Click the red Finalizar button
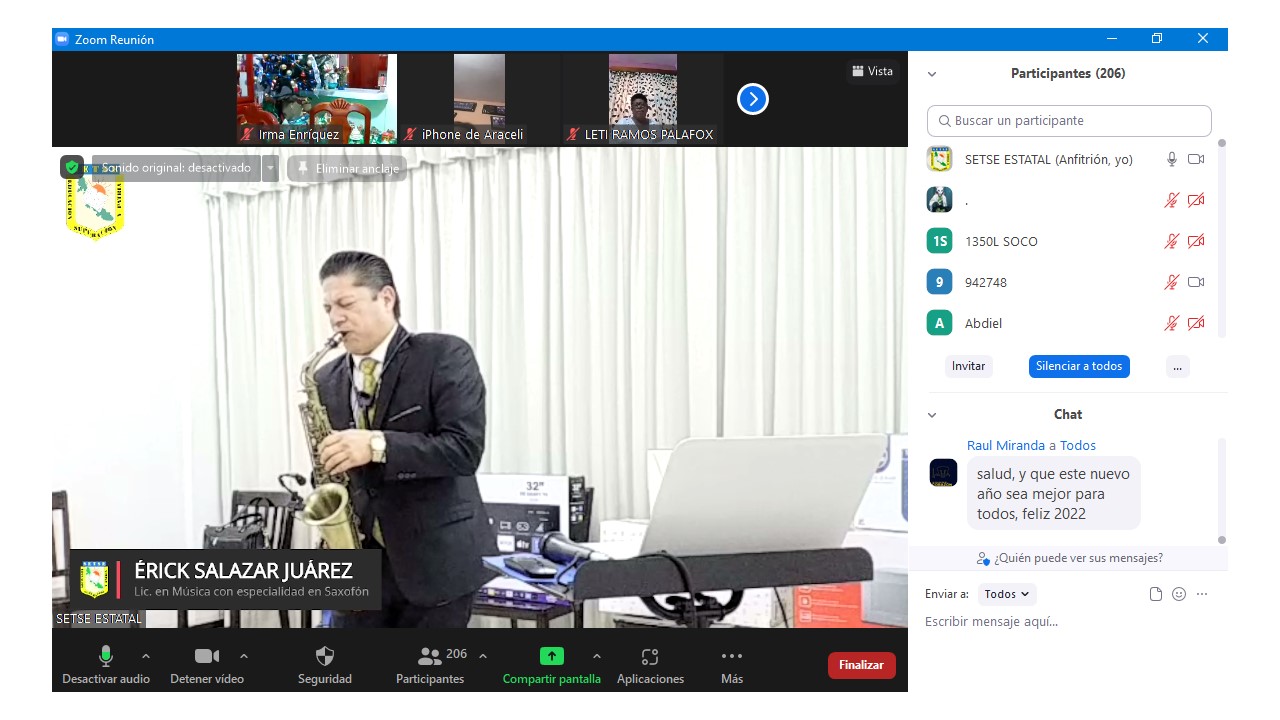This screenshot has height=720, width=1280. point(861,665)
